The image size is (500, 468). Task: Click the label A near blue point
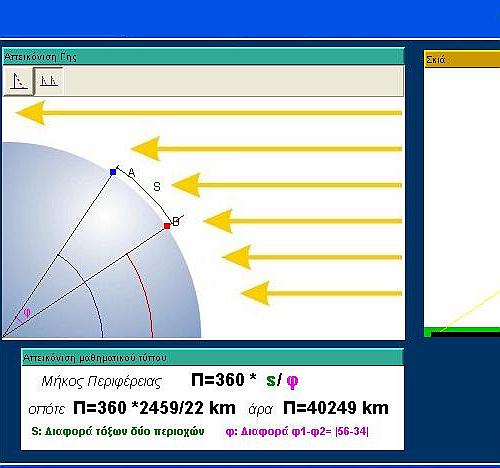click(x=132, y=173)
